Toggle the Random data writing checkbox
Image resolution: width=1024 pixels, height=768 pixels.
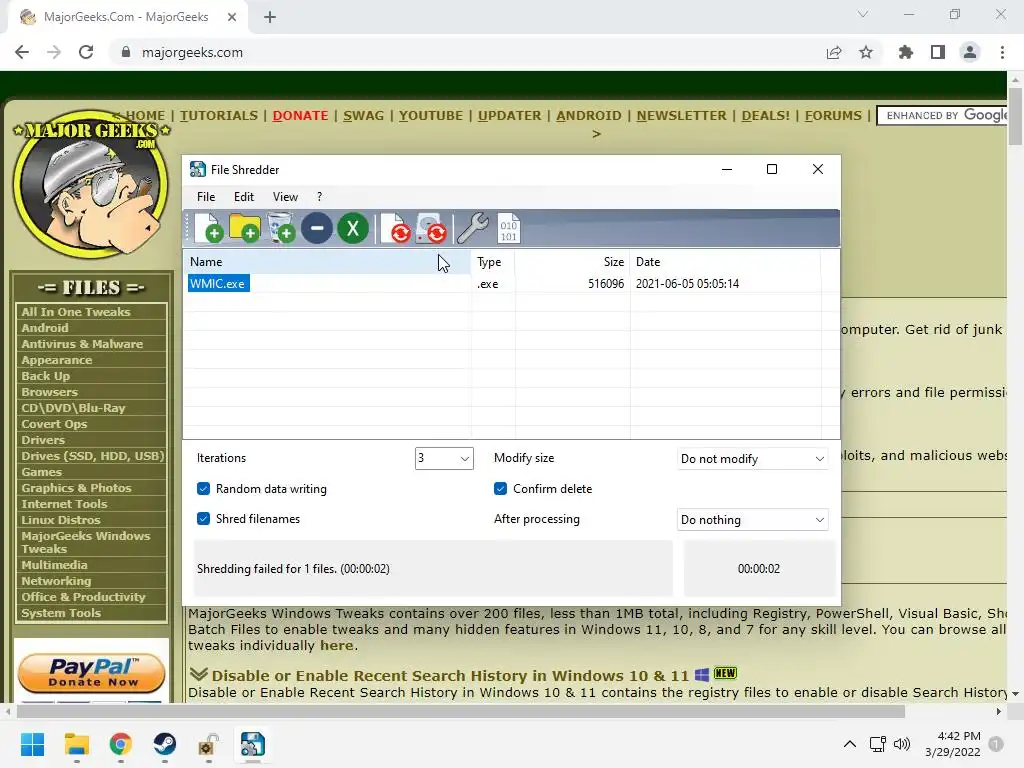click(x=204, y=488)
